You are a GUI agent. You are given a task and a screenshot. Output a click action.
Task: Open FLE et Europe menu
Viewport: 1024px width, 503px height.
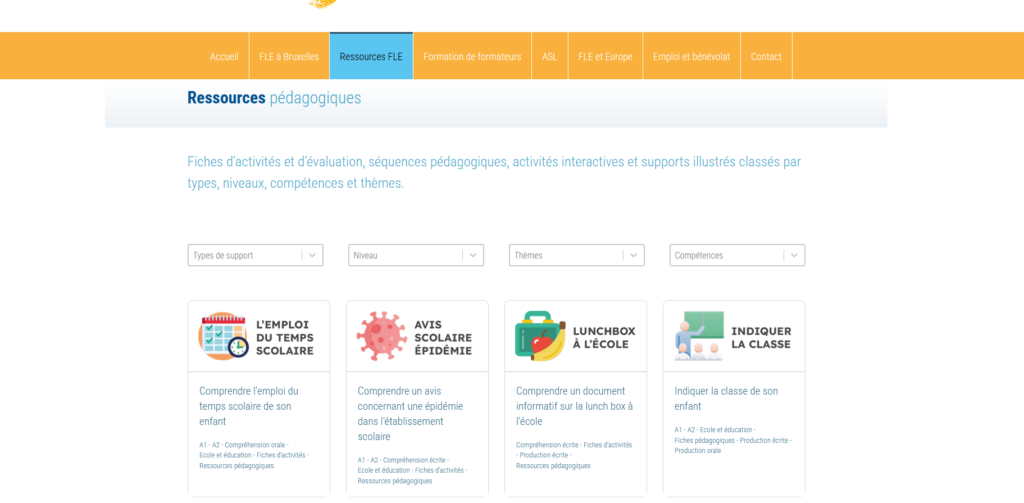coord(605,57)
